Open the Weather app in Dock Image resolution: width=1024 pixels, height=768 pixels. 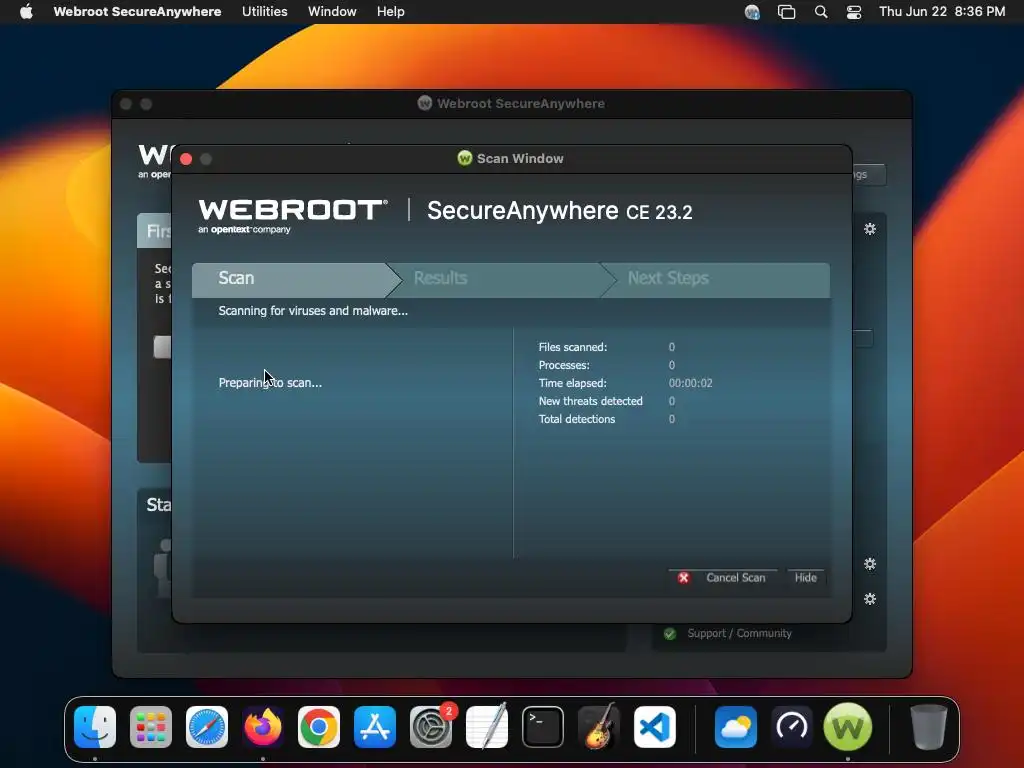coord(736,727)
